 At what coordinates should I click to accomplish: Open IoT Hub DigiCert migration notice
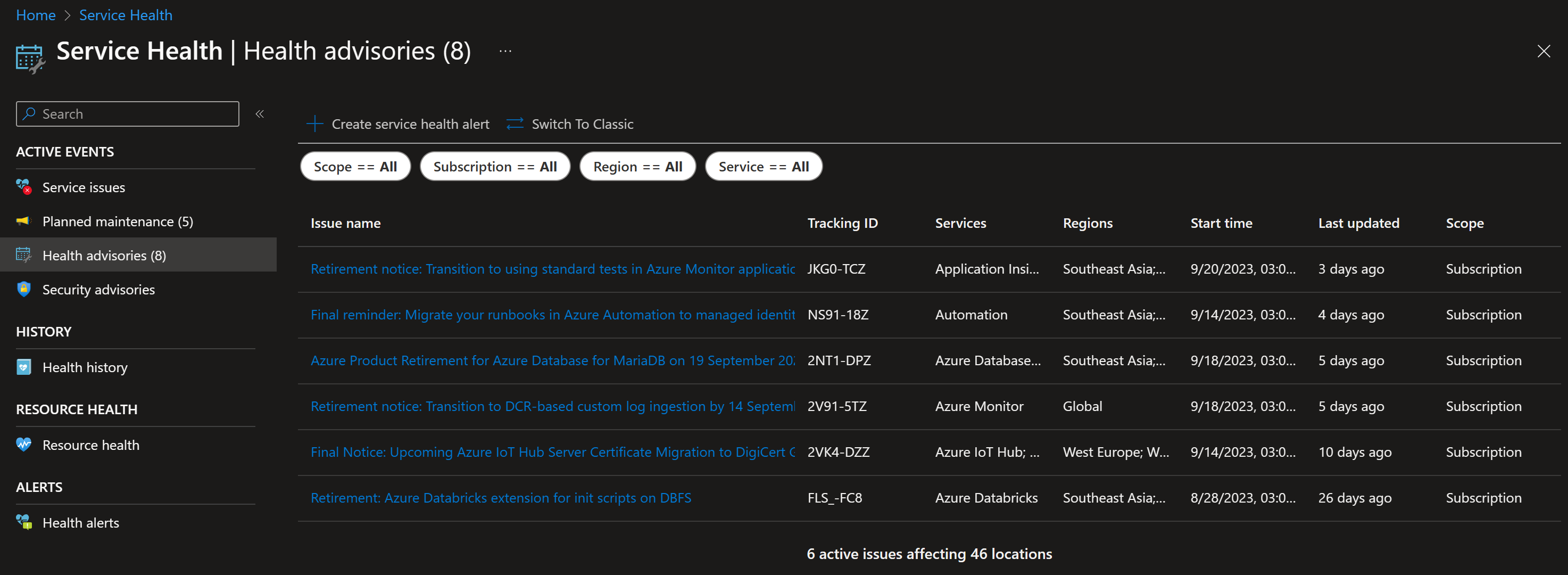click(553, 451)
